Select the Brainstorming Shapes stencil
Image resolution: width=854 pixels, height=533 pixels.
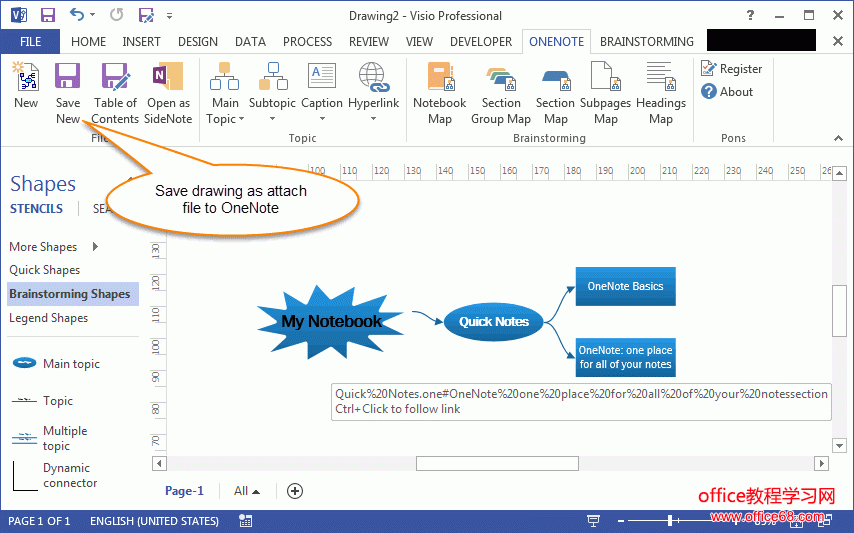click(x=70, y=294)
